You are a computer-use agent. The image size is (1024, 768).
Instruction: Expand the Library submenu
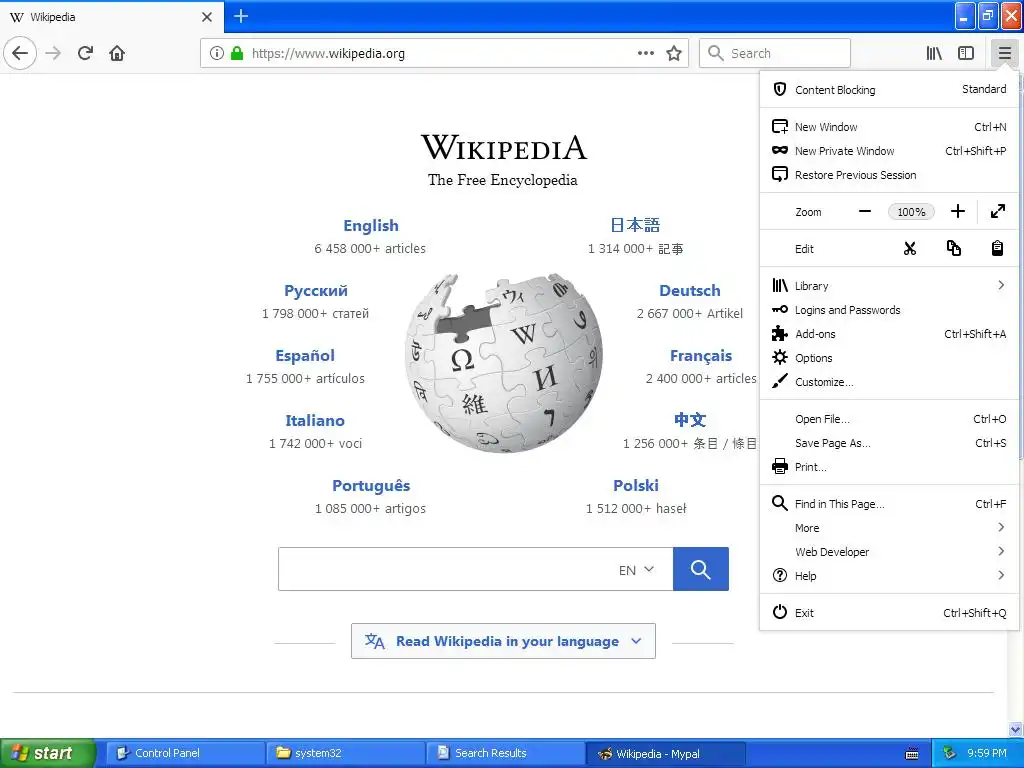[889, 285]
